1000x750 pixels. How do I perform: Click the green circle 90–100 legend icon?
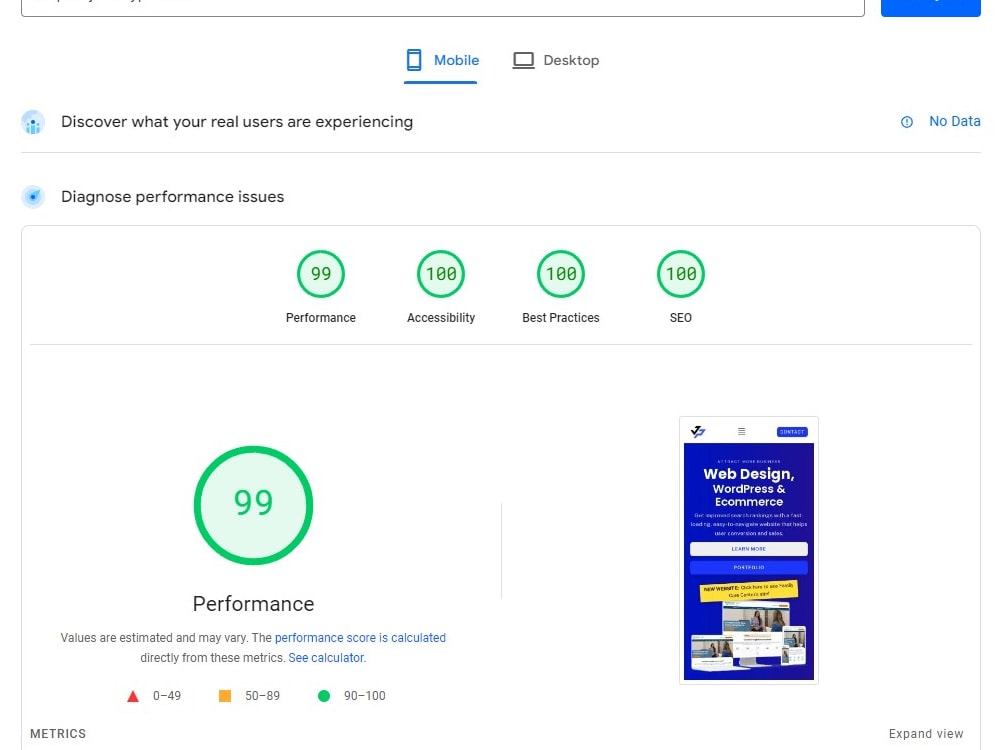324,696
